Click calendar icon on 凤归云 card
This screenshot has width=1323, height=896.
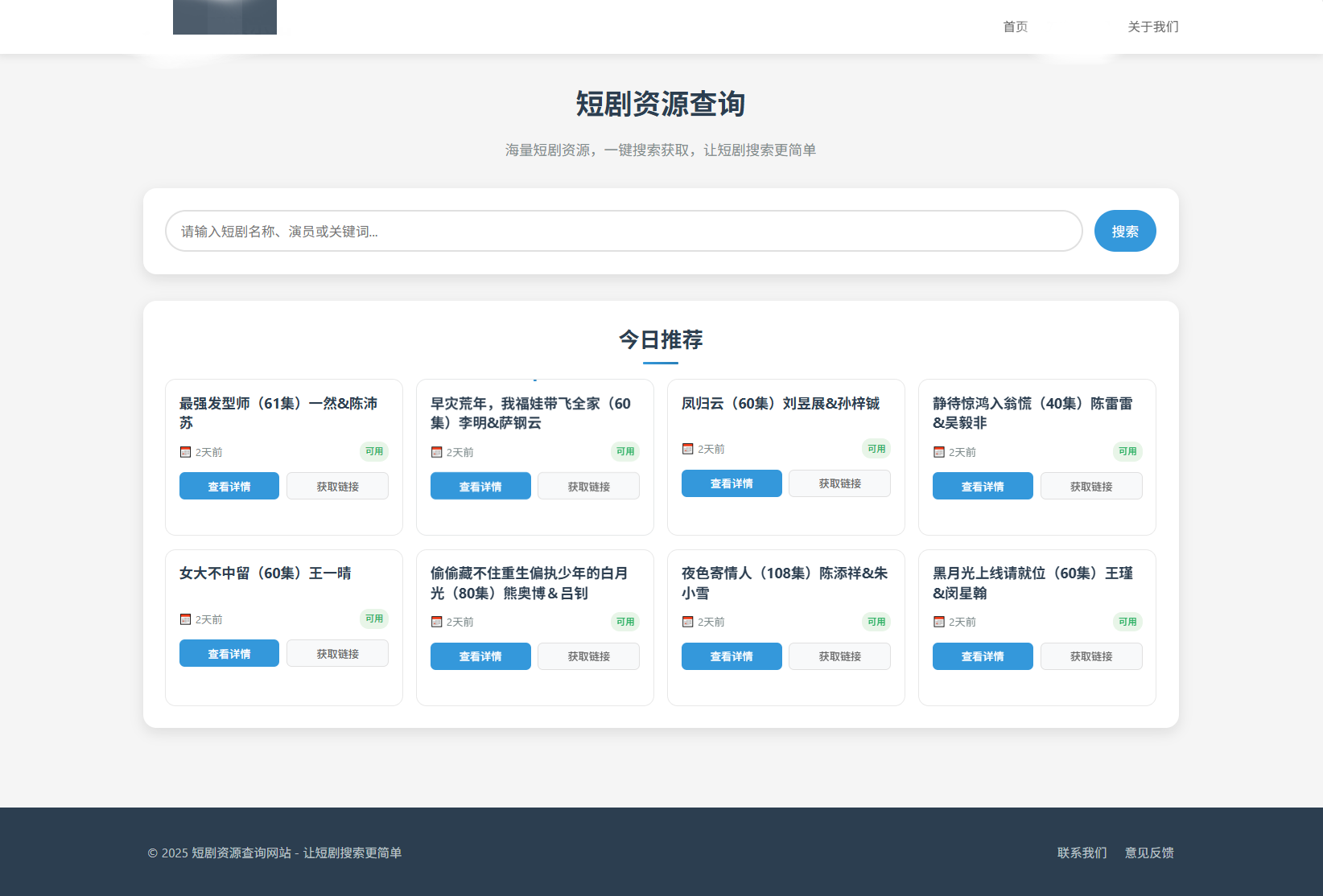pos(687,449)
